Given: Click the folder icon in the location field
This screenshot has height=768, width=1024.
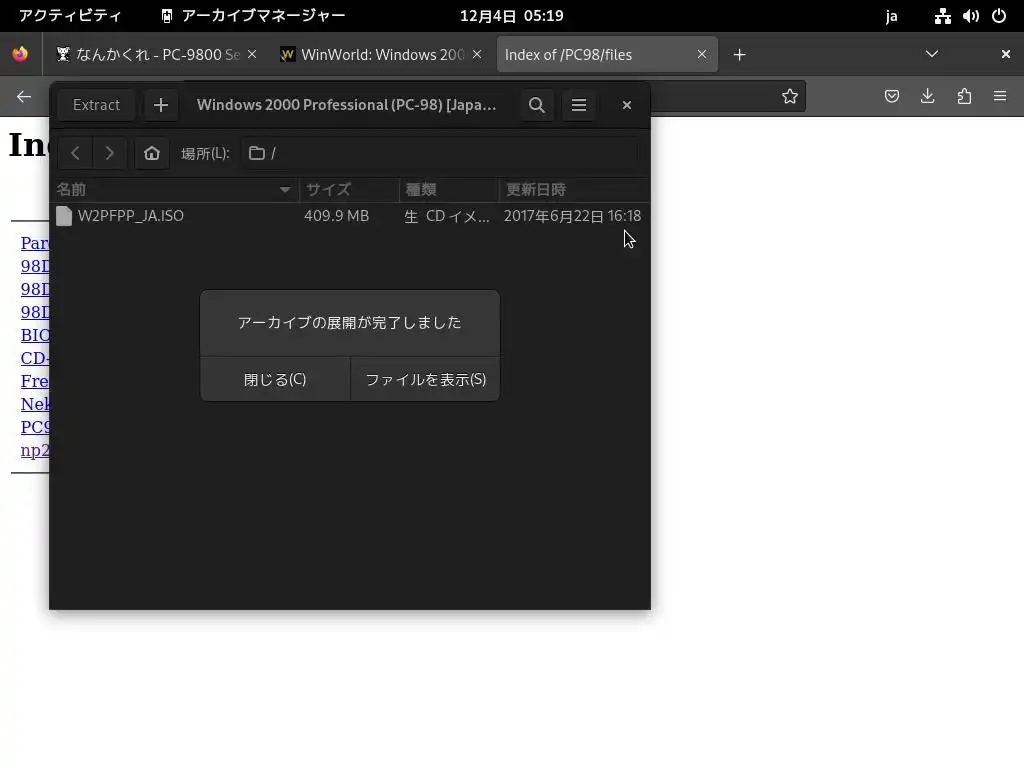Looking at the screenshot, I should point(257,153).
